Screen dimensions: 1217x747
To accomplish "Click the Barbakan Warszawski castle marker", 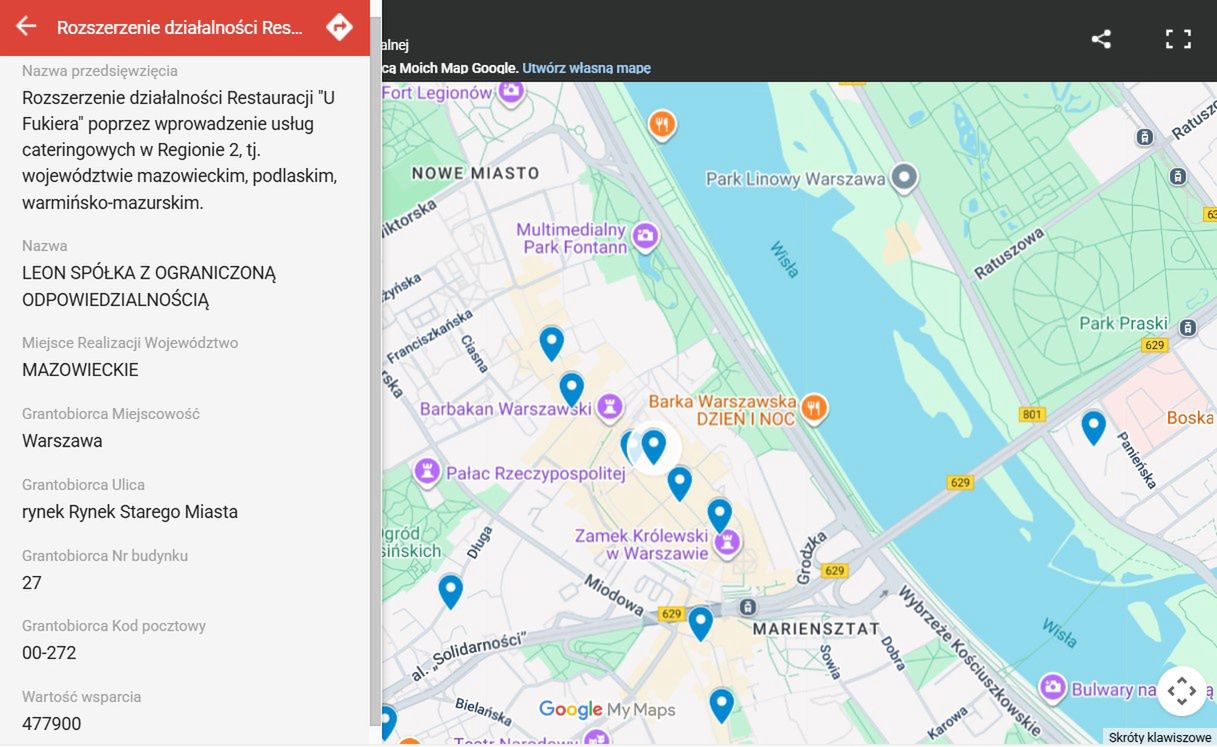I will (609, 407).
